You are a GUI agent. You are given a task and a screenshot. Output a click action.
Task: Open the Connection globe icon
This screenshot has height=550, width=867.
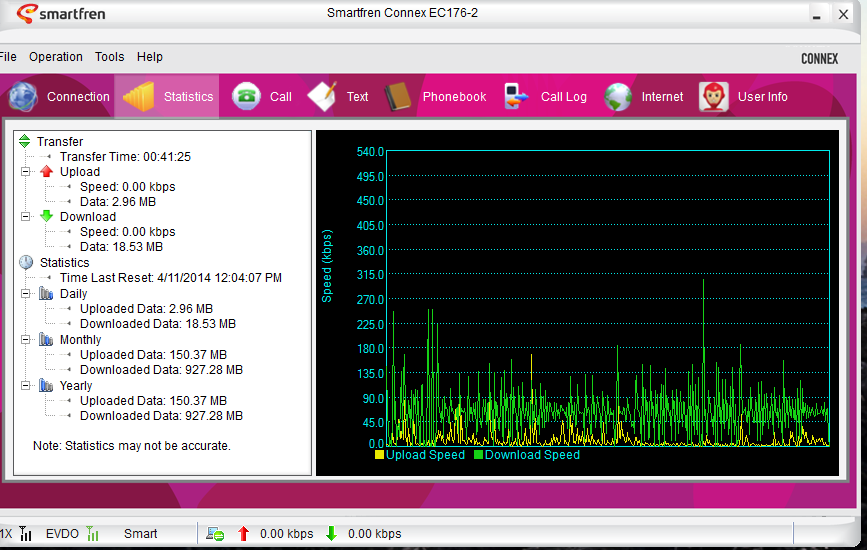(x=23, y=97)
